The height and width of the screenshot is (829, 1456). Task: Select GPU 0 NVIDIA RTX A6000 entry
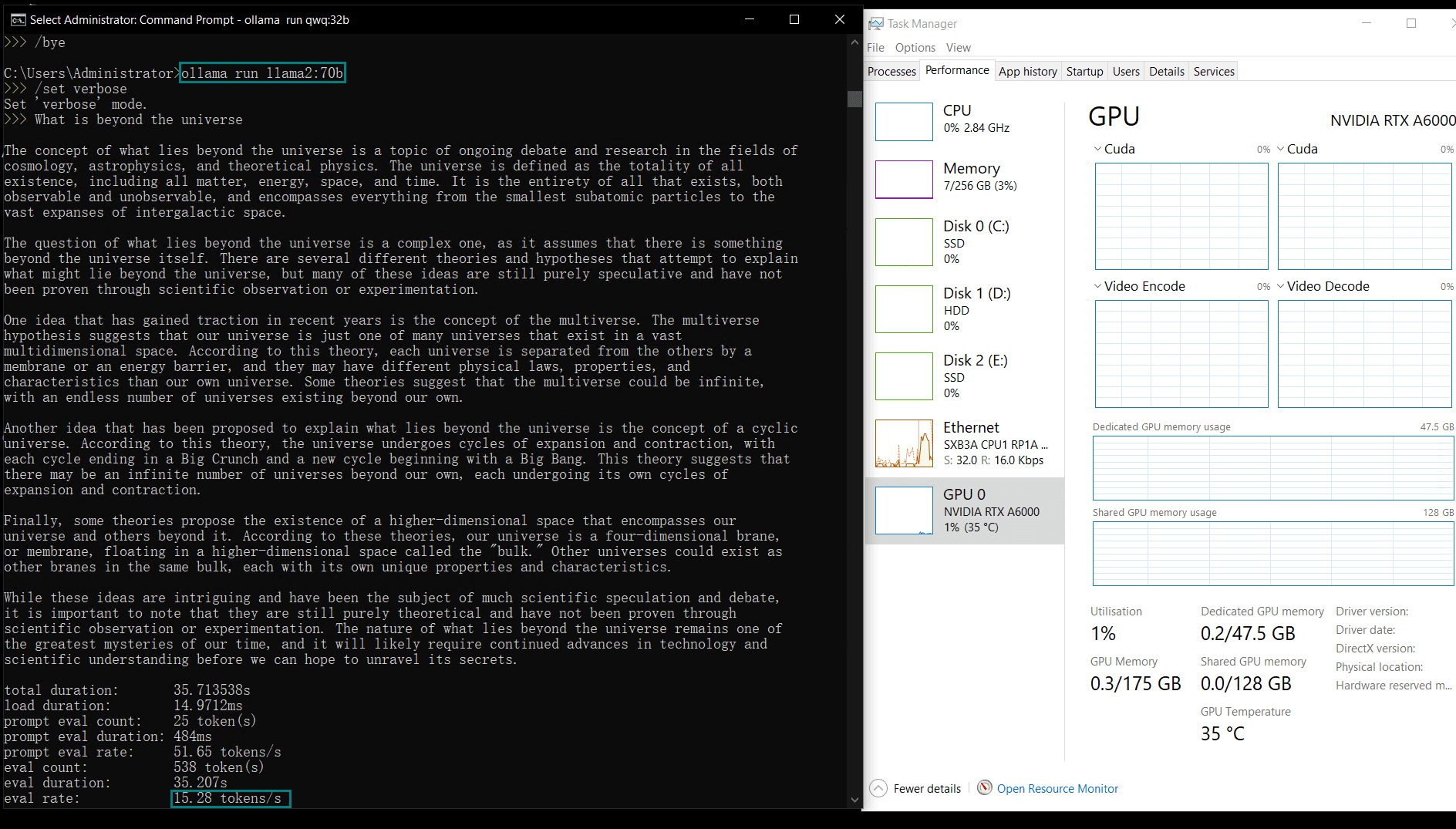point(964,511)
